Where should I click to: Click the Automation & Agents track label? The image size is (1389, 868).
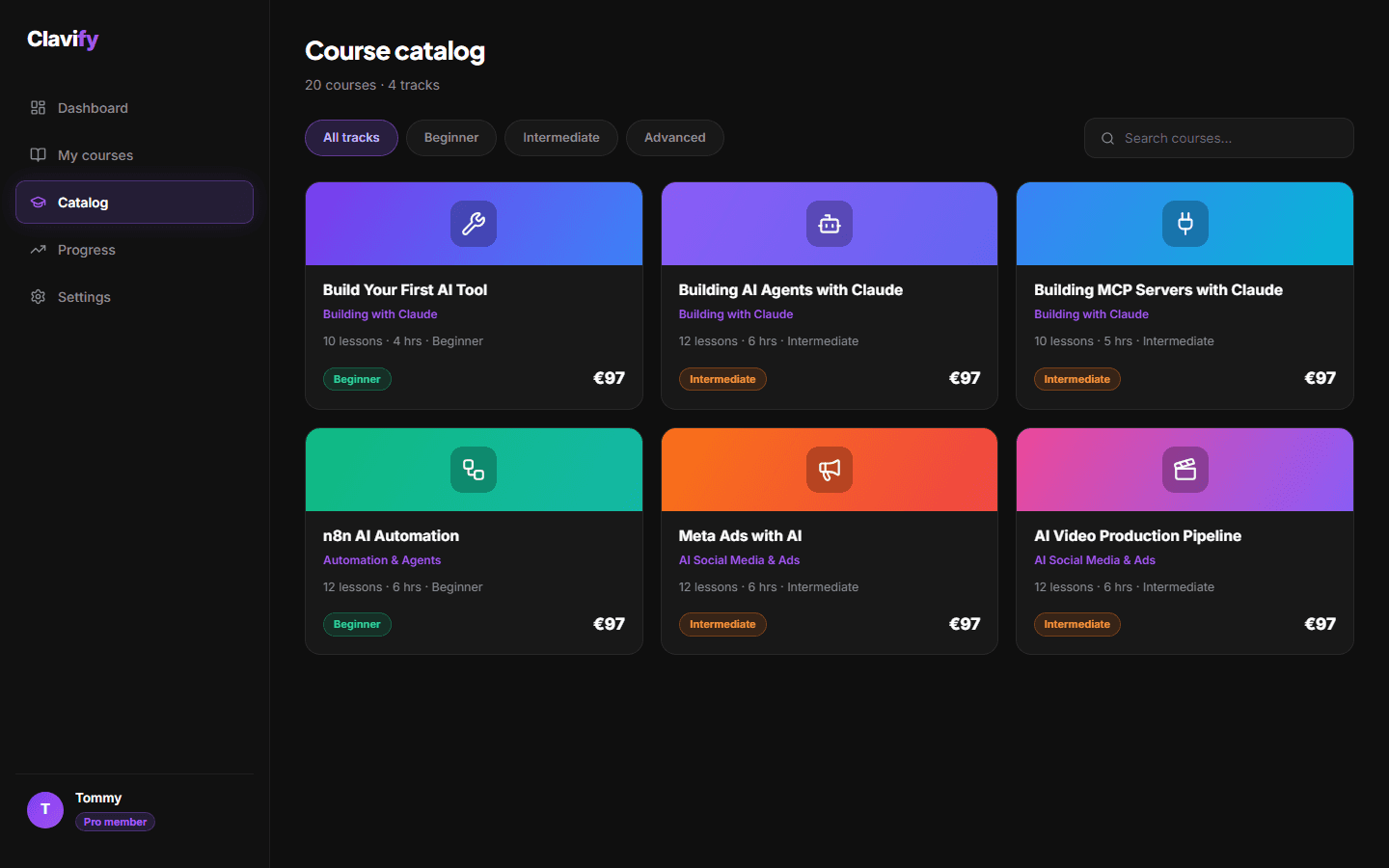tap(382, 560)
